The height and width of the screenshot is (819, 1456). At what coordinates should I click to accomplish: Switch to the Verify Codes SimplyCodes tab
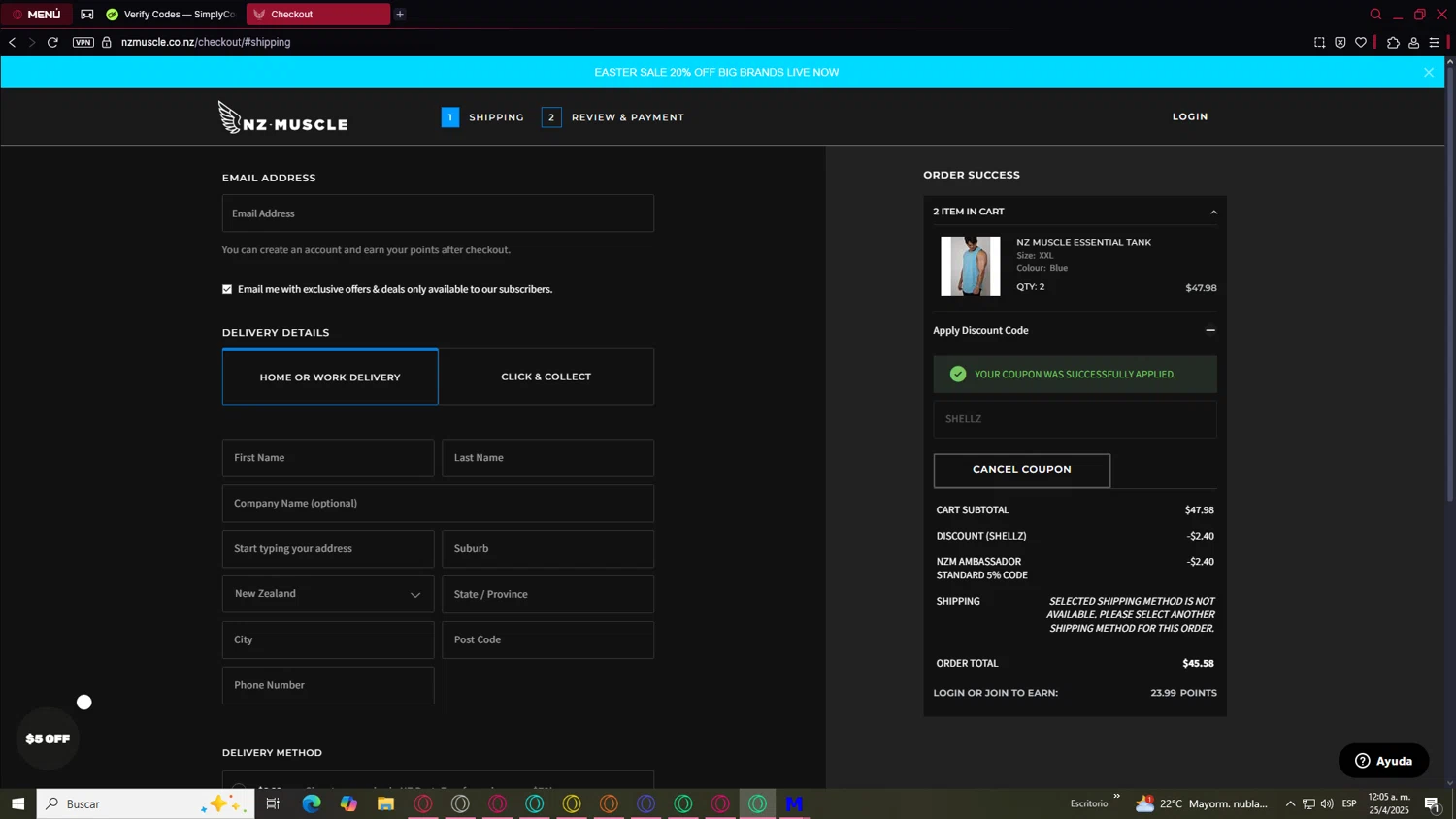coord(171,15)
